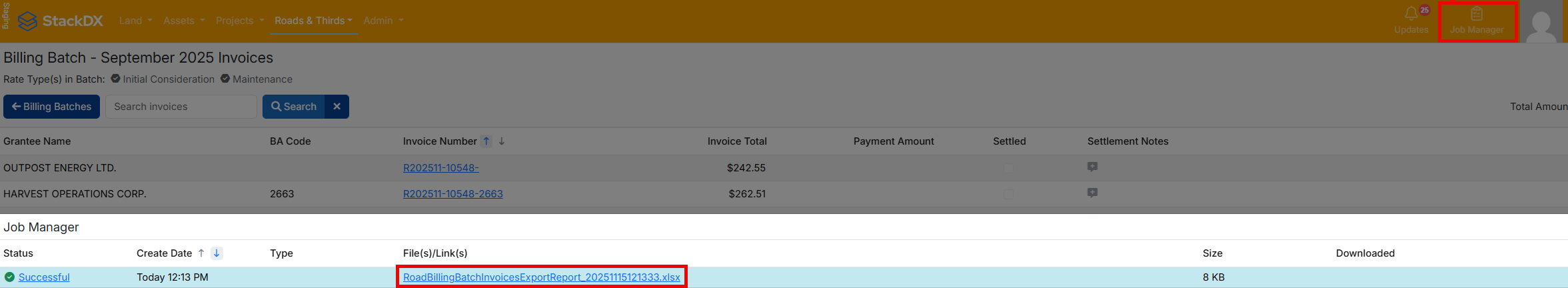The height and width of the screenshot is (288, 1568).
Task: Download RoadBillingBatchInvoicesExportReport xlsx file
Action: (x=541, y=277)
